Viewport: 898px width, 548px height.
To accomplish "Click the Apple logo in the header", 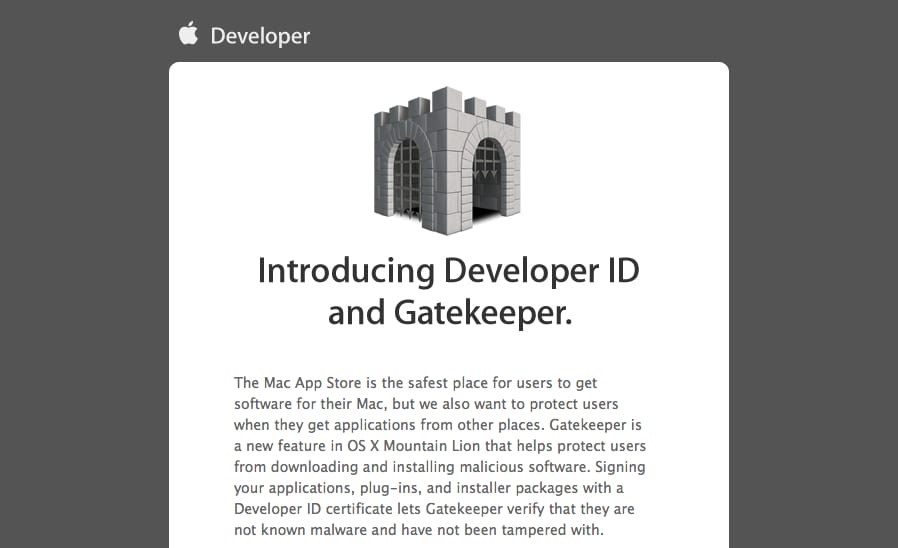I will point(188,33).
